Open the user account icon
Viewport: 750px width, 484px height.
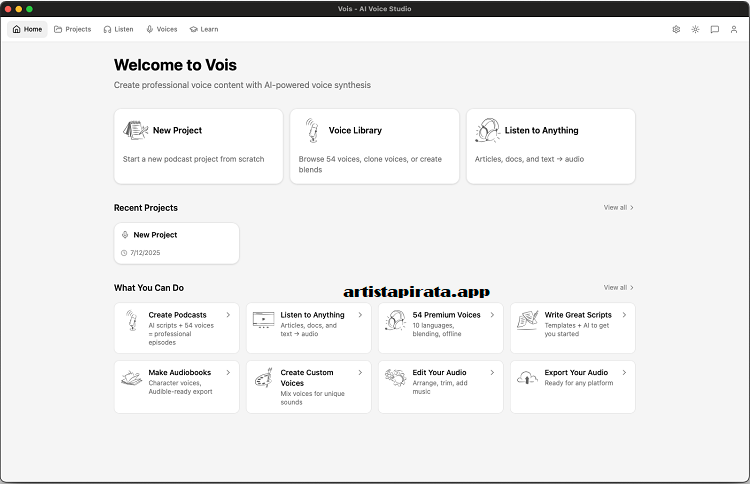point(733,29)
